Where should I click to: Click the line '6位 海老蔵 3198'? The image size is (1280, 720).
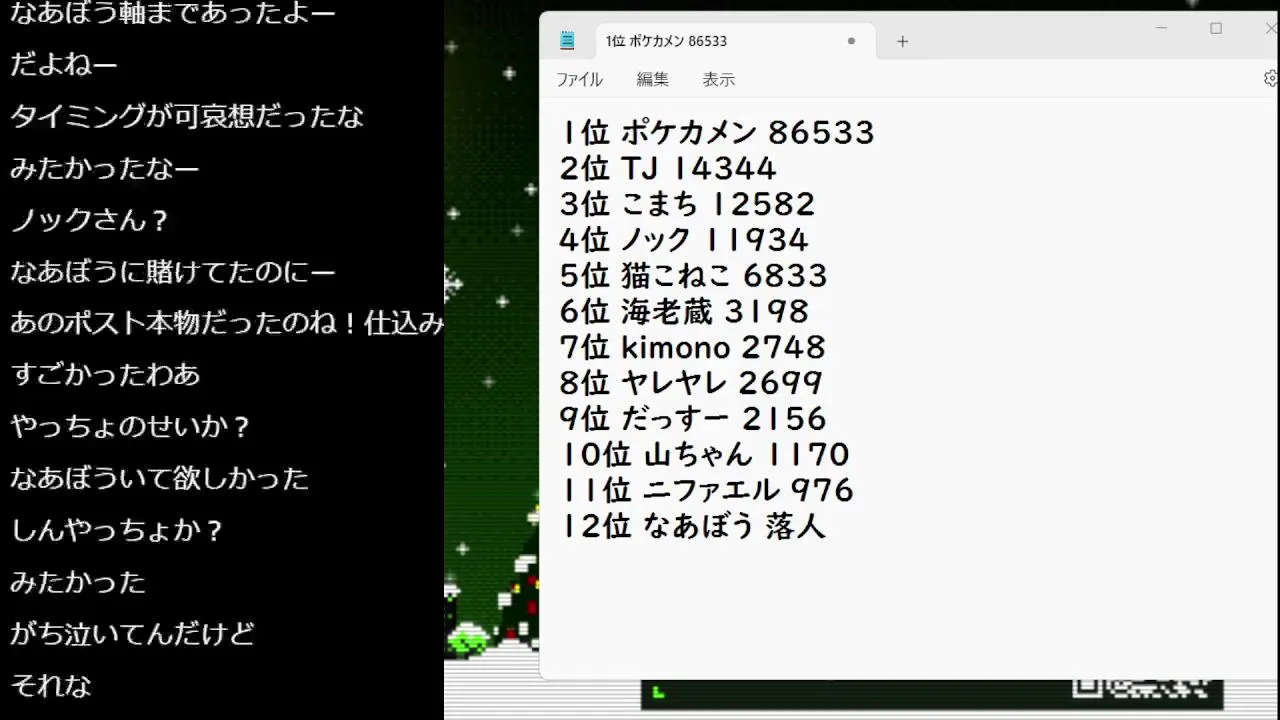684,311
